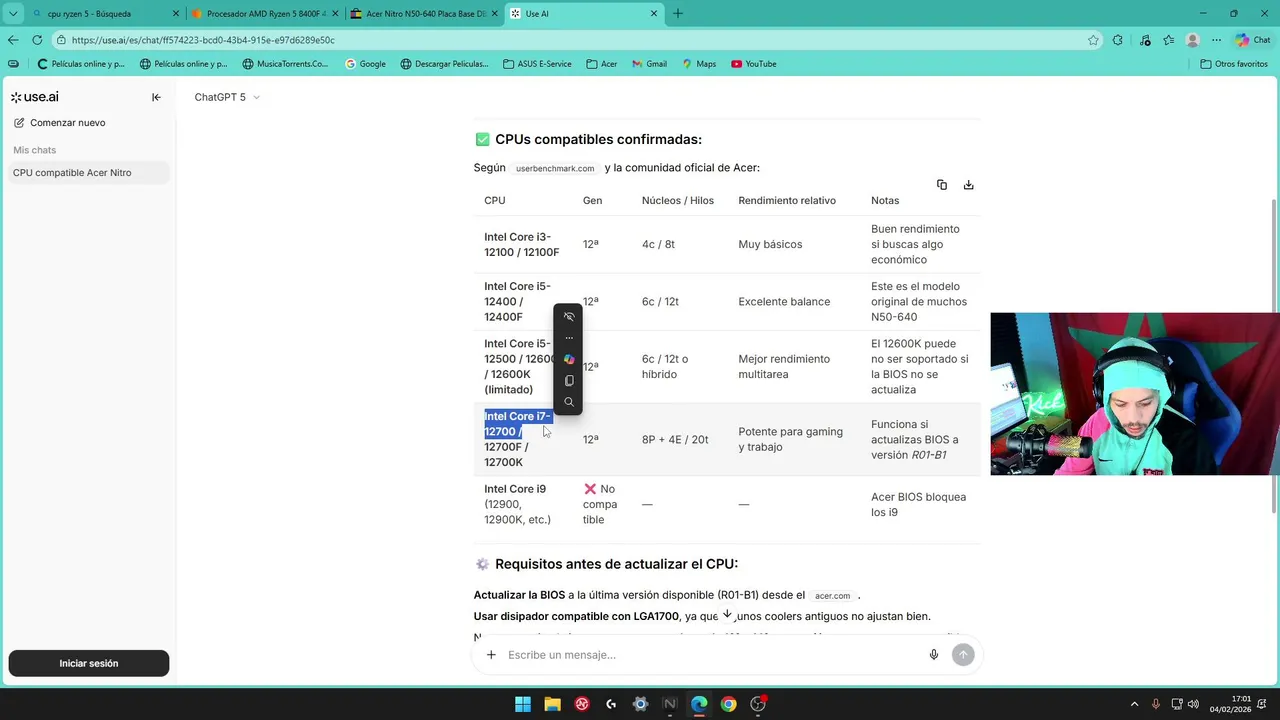Open the ASUS E-Service bookmarks folder
The height and width of the screenshot is (720, 1280).
[537, 64]
